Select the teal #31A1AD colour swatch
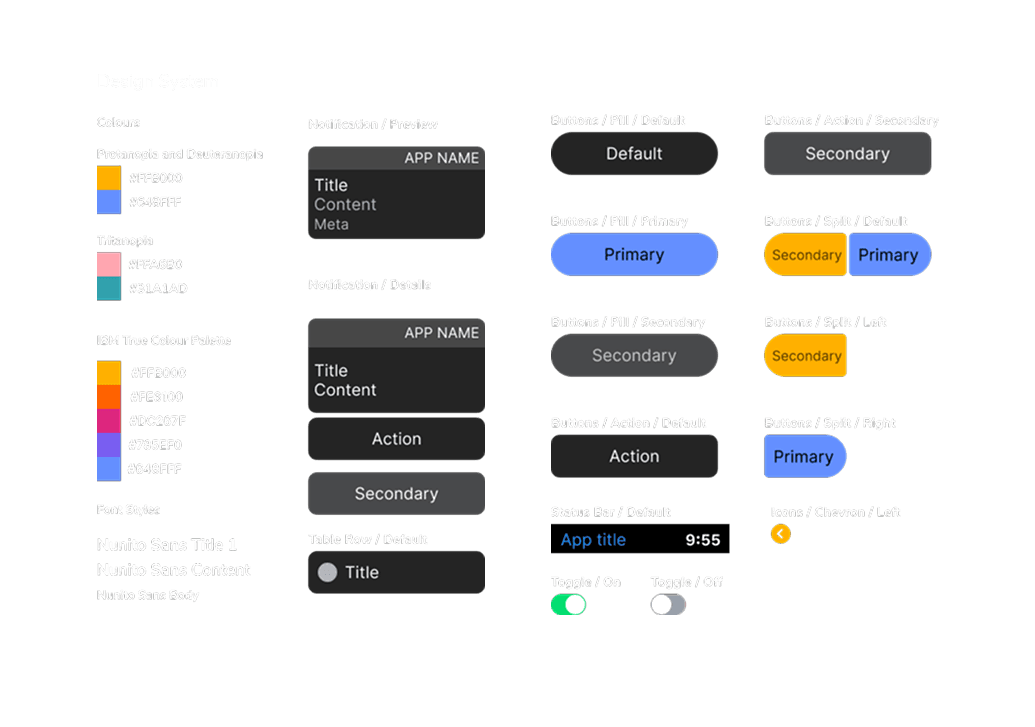 click(109, 289)
